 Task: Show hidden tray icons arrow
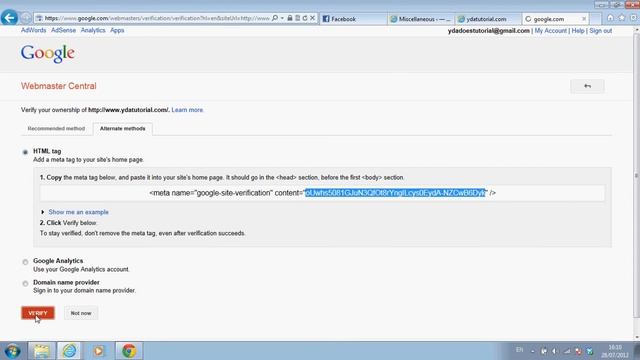(532, 351)
